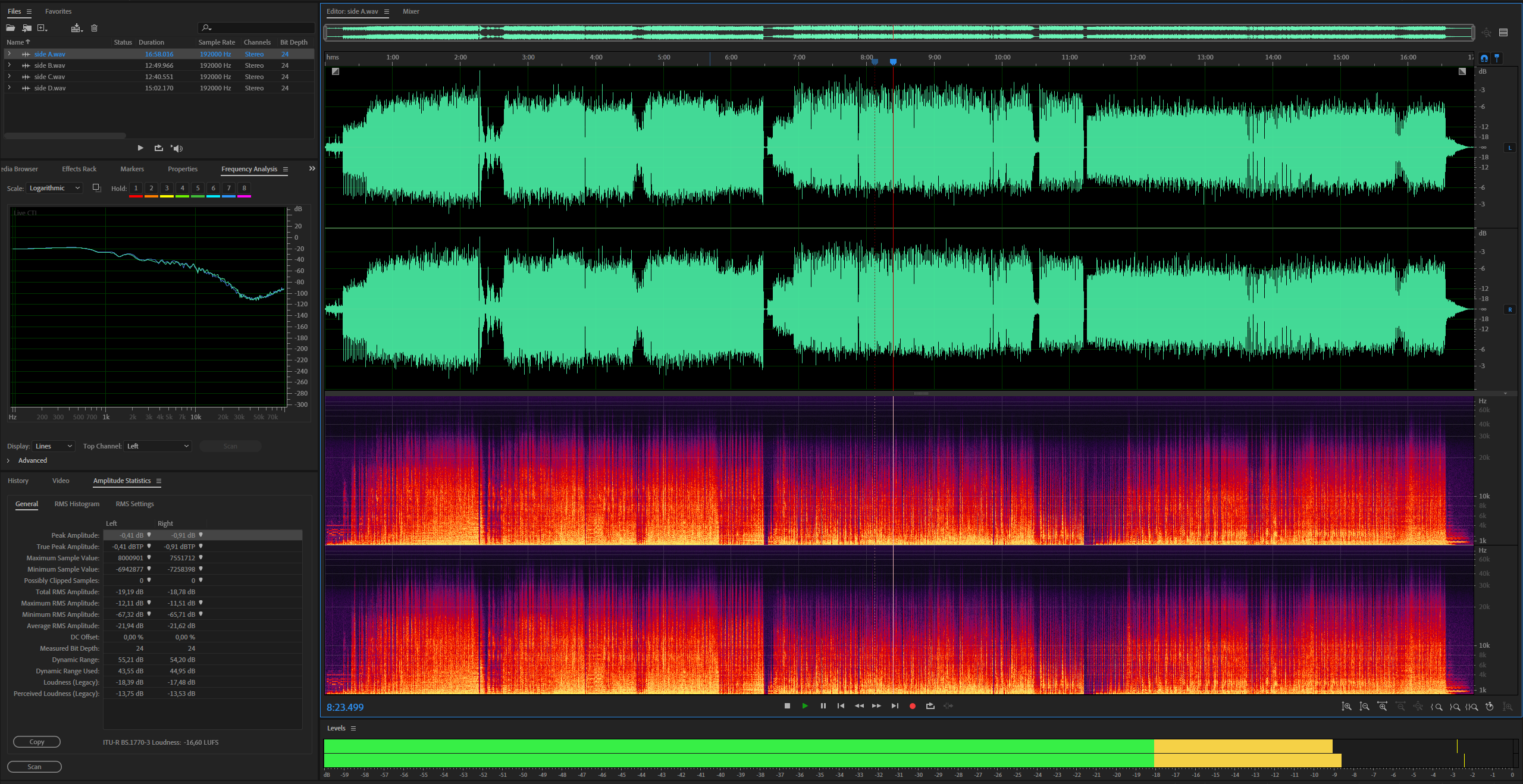Click the Stop button in the transport
1523x784 pixels.
[x=787, y=706]
